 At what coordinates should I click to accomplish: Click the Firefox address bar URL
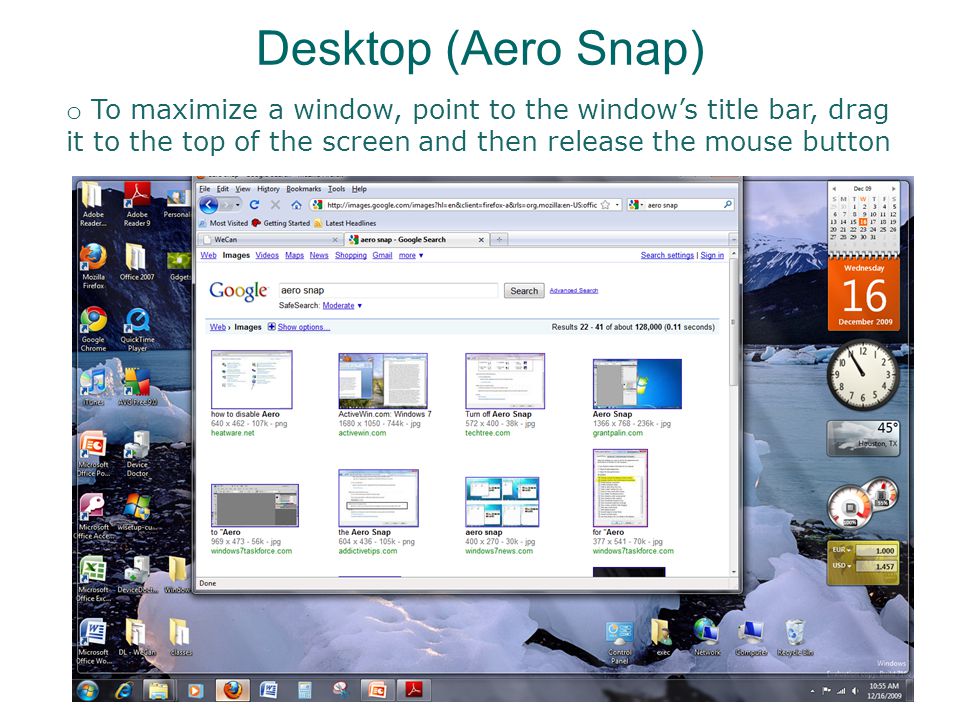click(x=462, y=205)
